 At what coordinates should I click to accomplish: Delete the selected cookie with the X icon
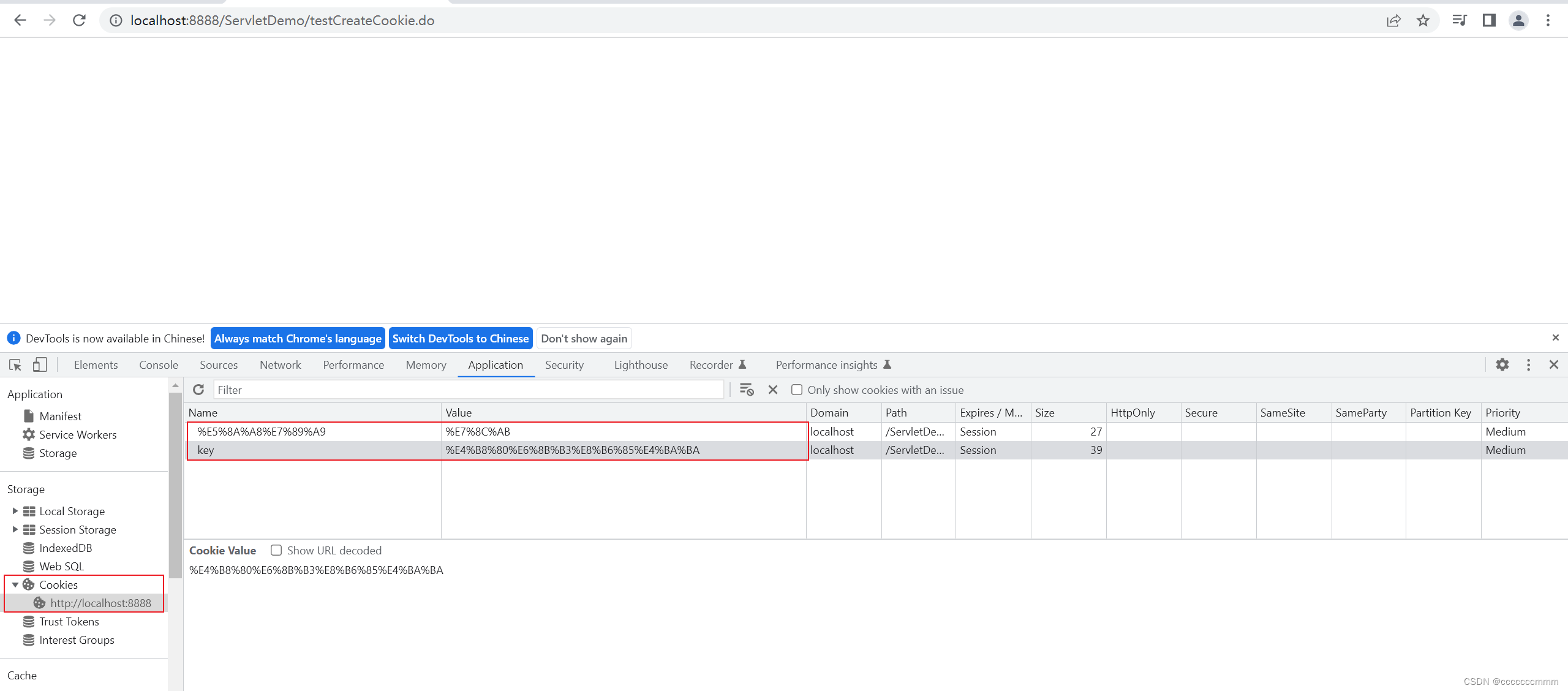coord(773,390)
